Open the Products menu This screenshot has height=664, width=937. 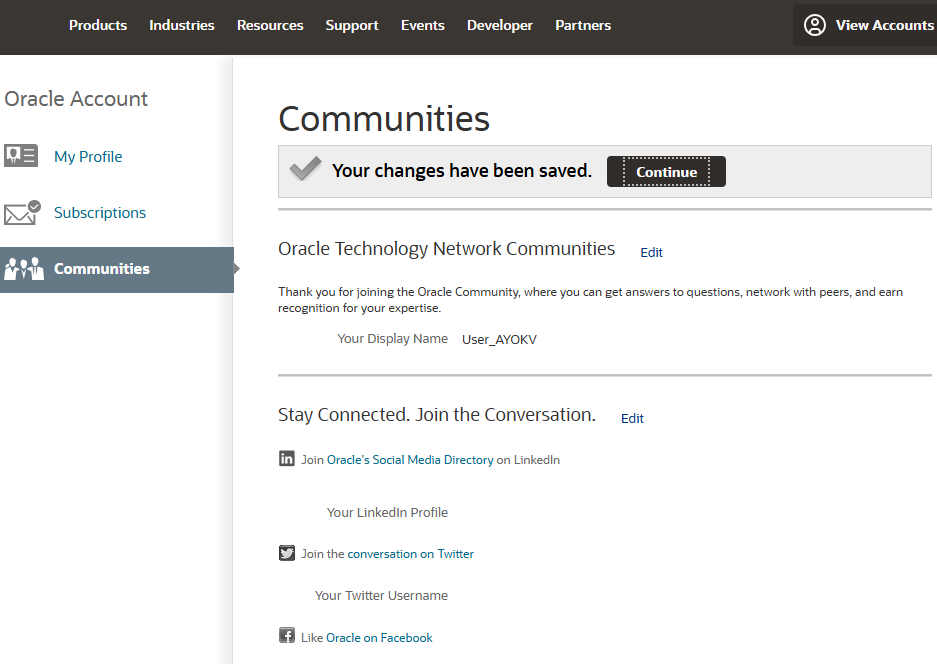[x=98, y=25]
